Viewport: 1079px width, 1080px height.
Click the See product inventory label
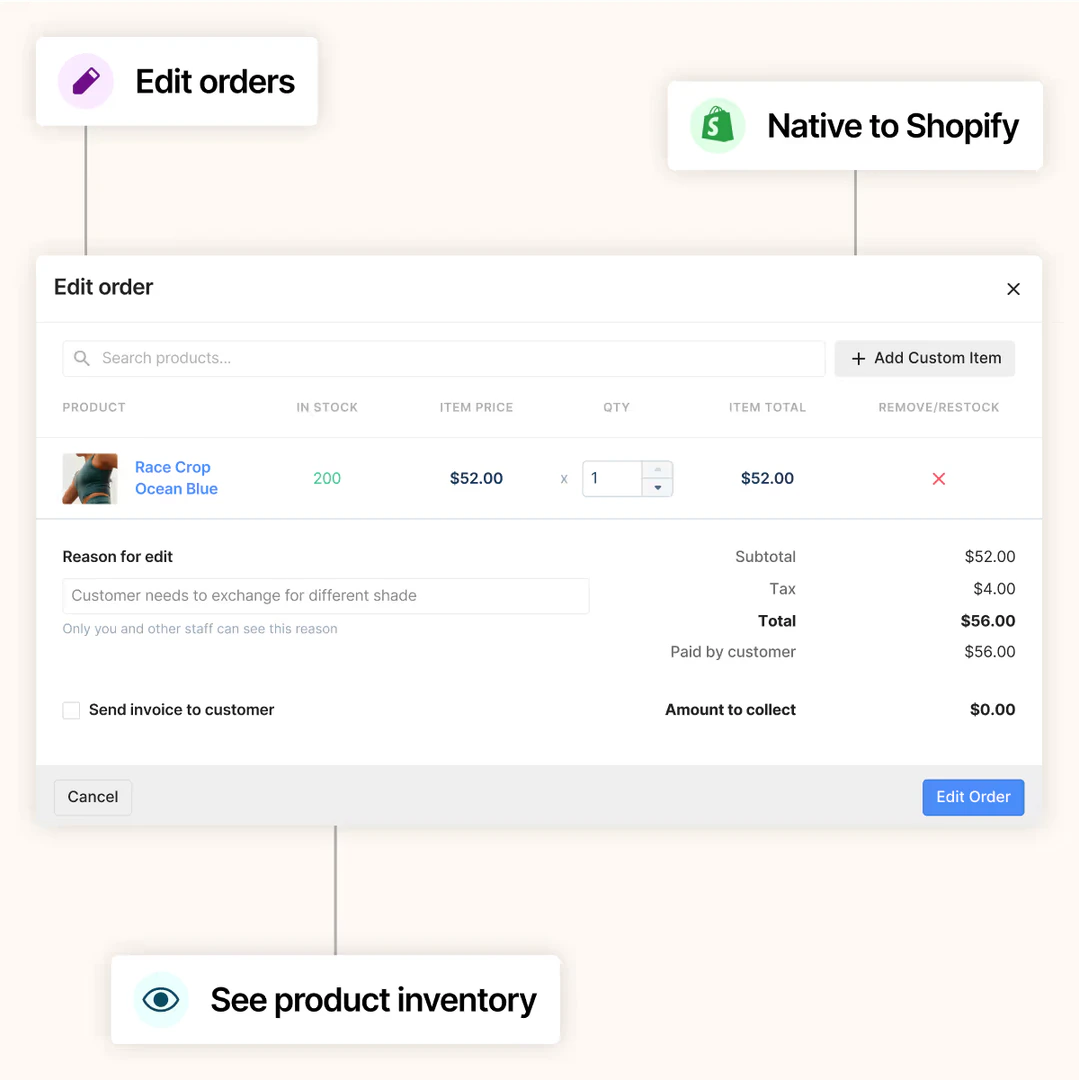point(373,999)
